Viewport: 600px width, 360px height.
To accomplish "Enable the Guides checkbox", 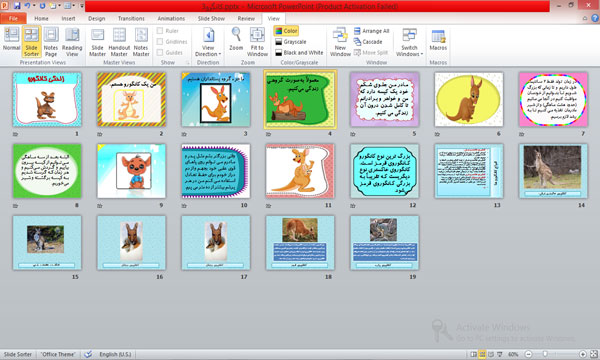I will (x=160, y=52).
